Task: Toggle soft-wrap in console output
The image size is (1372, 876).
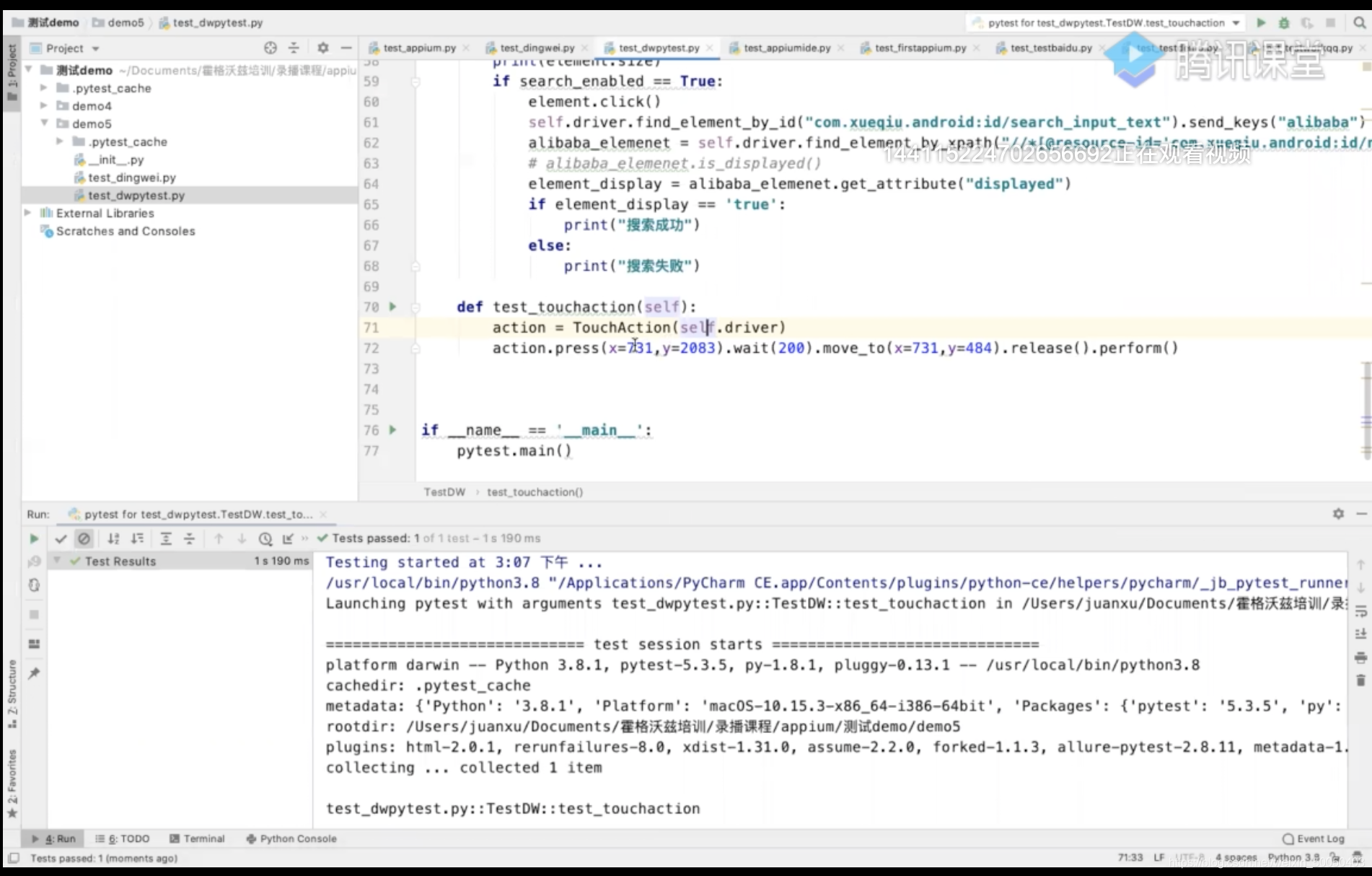Action: [1361, 611]
